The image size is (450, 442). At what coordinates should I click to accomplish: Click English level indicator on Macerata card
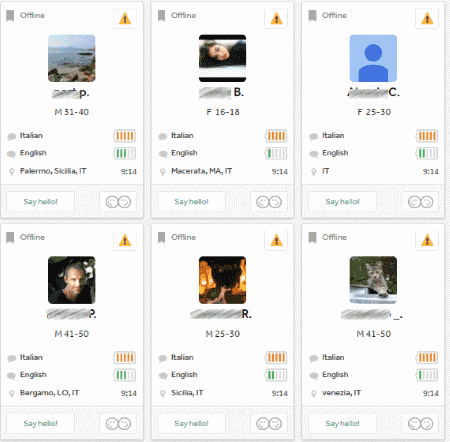[276, 153]
